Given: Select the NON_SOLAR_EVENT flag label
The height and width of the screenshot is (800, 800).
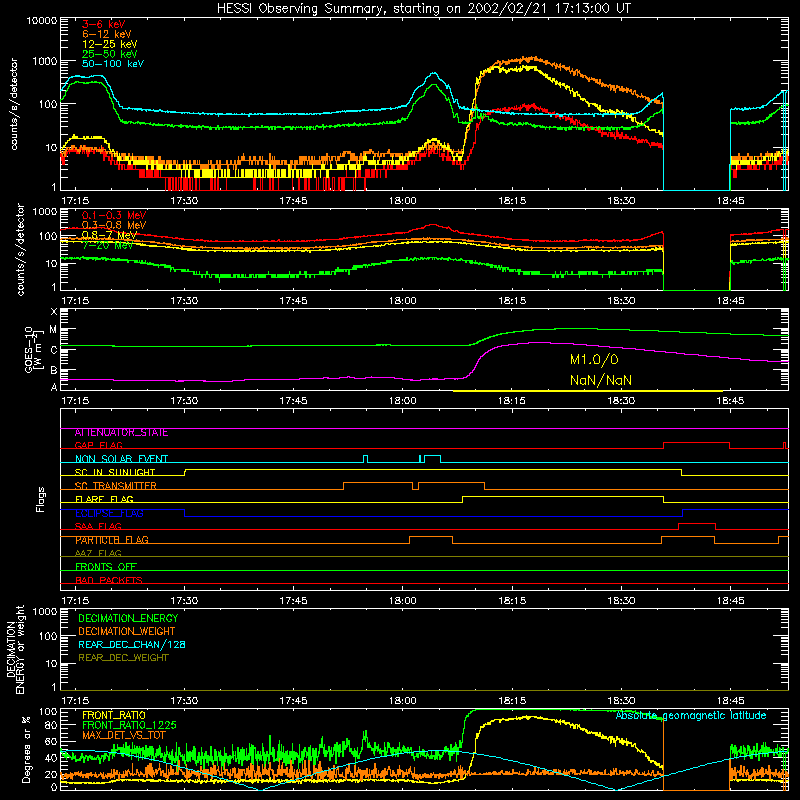Looking at the screenshot, I should (x=121, y=459).
